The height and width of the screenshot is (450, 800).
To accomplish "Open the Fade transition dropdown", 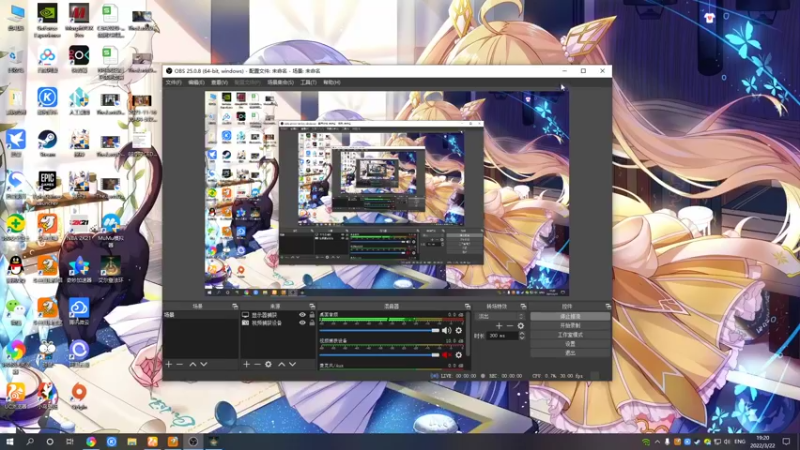I will [501, 316].
